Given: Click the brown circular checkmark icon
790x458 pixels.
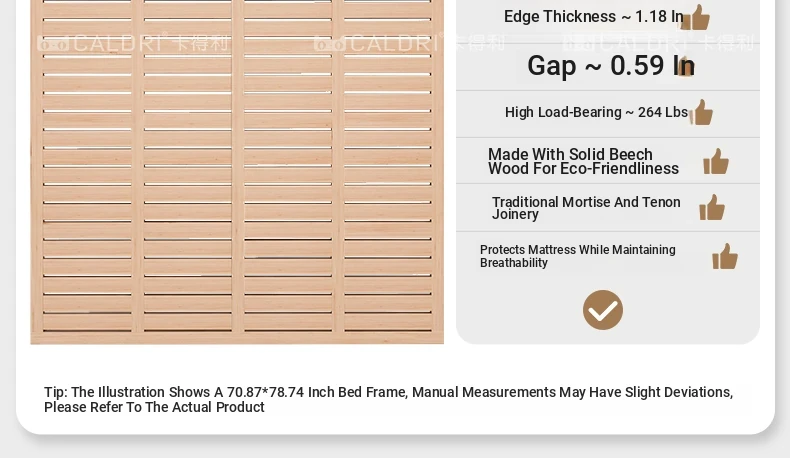Looking at the screenshot, I should point(603,310).
